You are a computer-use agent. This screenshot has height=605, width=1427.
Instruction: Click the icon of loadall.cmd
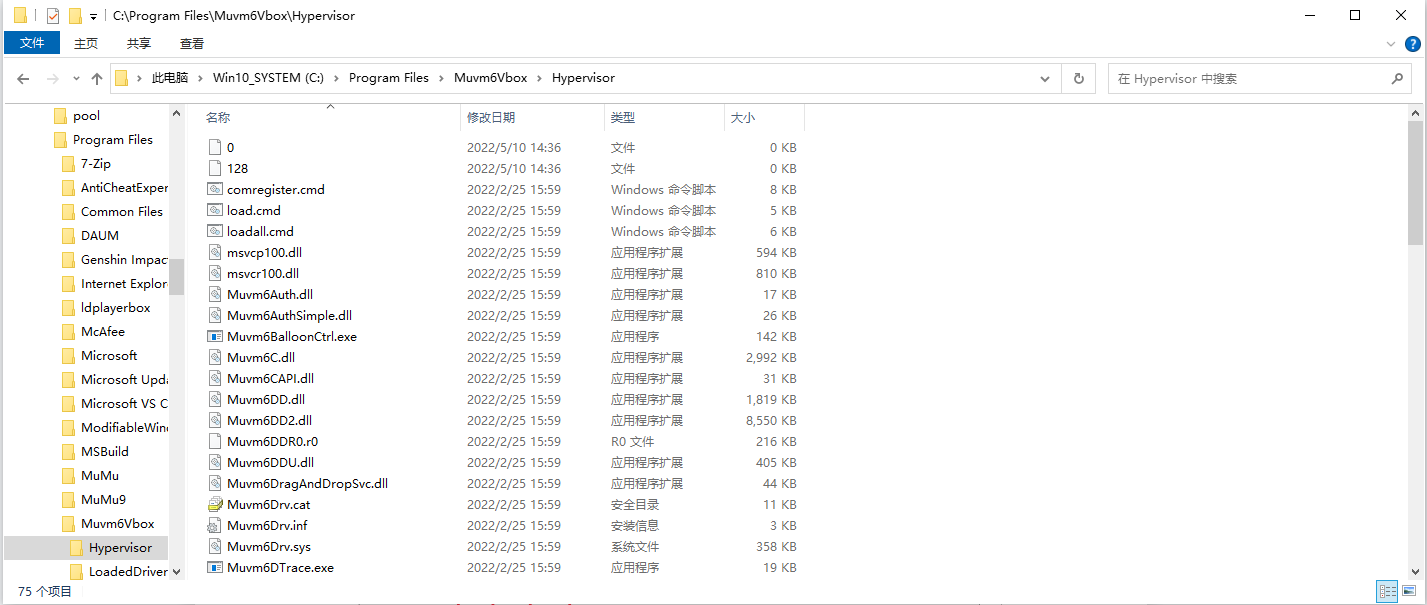click(x=215, y=231)
